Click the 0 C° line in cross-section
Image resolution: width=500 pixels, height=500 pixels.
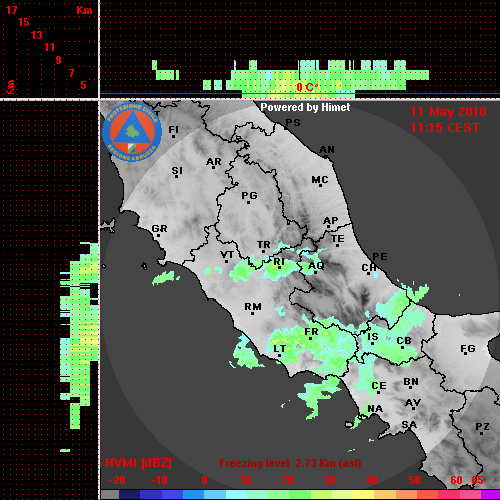[x=307, y=88]
